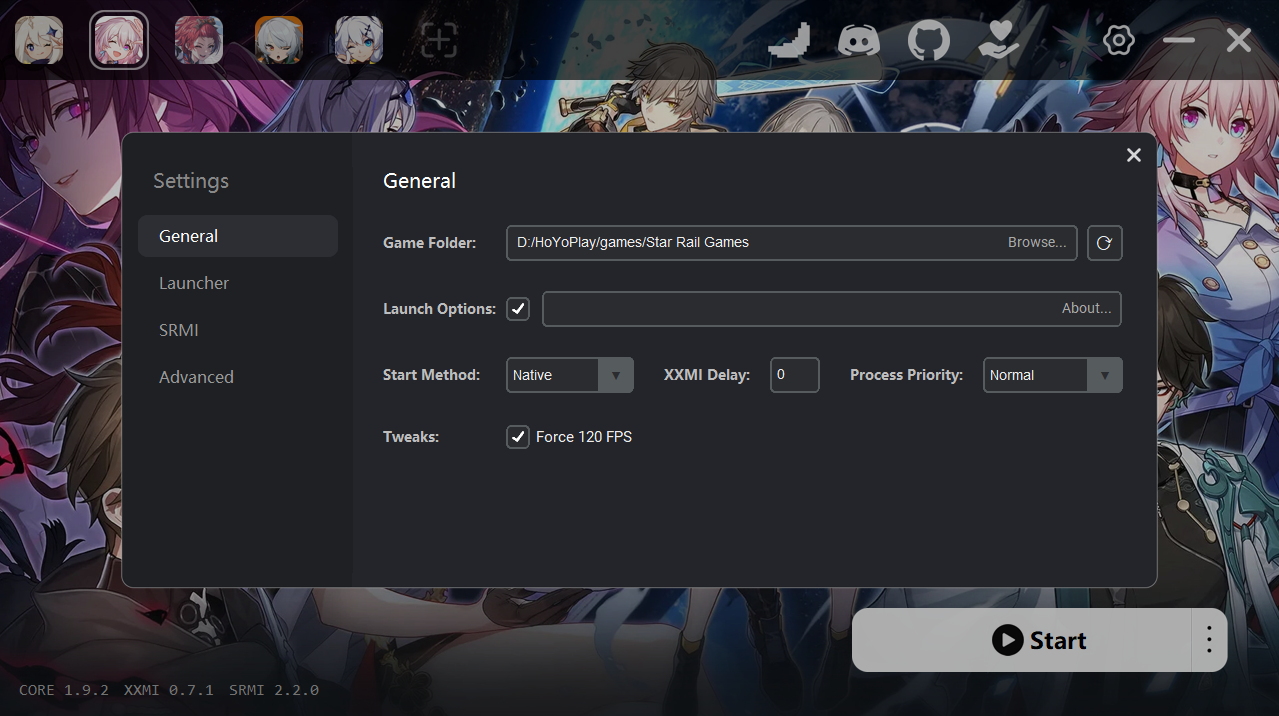Select the Zenless Zone Zero game icon
The image size is (1279, 716).
[x=279, y=40]
